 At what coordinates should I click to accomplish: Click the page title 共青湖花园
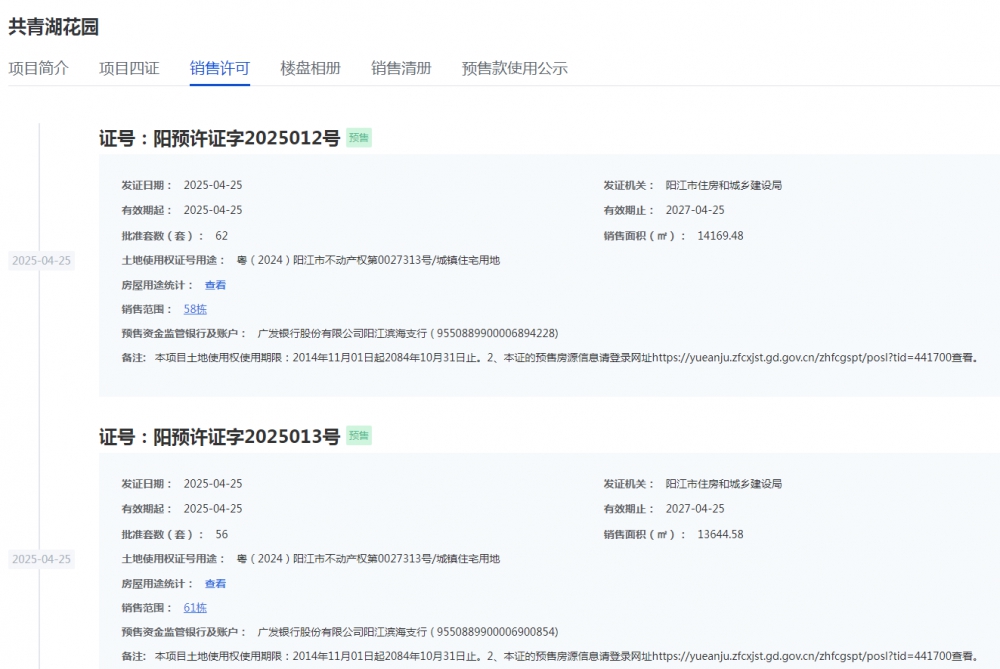[x=54, y=27]
